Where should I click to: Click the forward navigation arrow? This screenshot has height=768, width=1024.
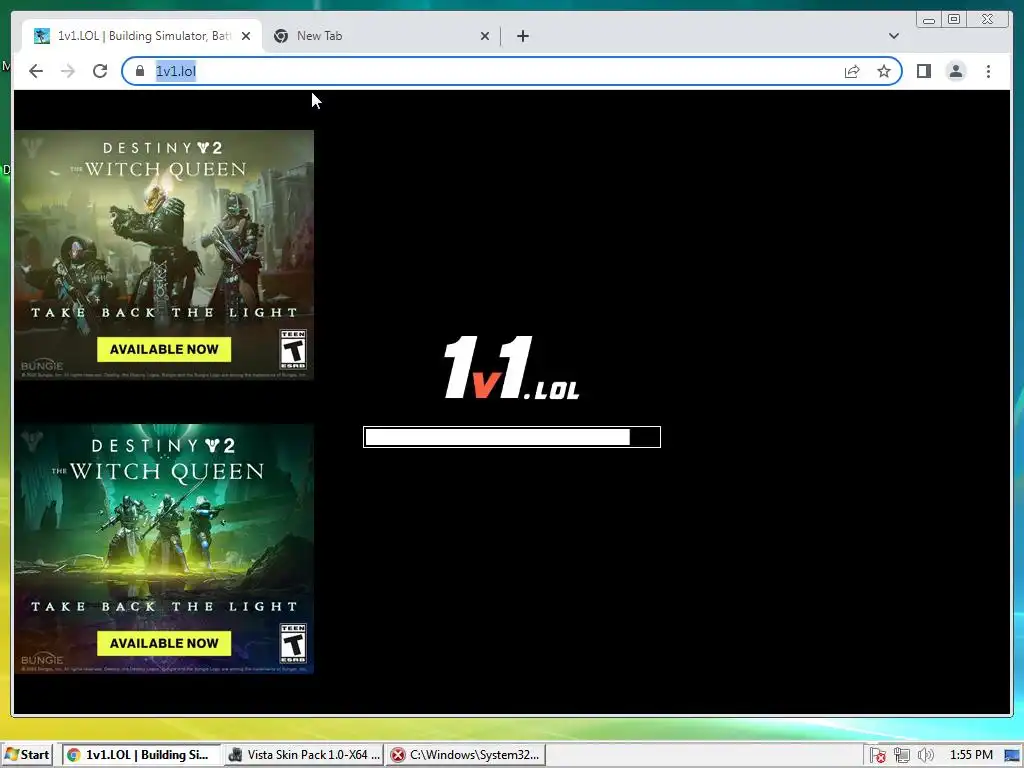[68, 71]
